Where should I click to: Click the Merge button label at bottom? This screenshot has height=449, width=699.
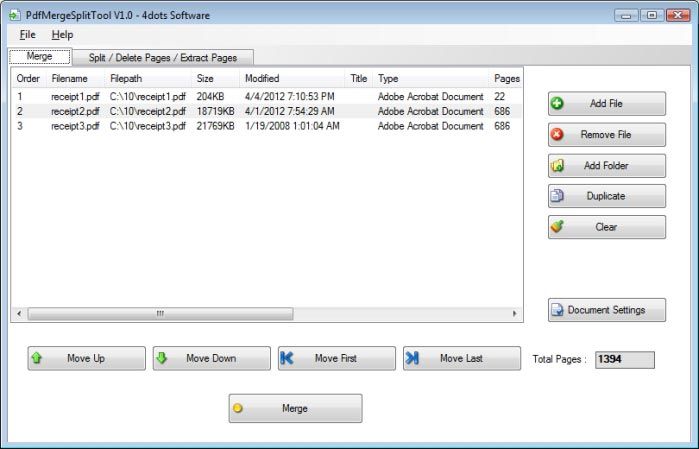(295, 408)
